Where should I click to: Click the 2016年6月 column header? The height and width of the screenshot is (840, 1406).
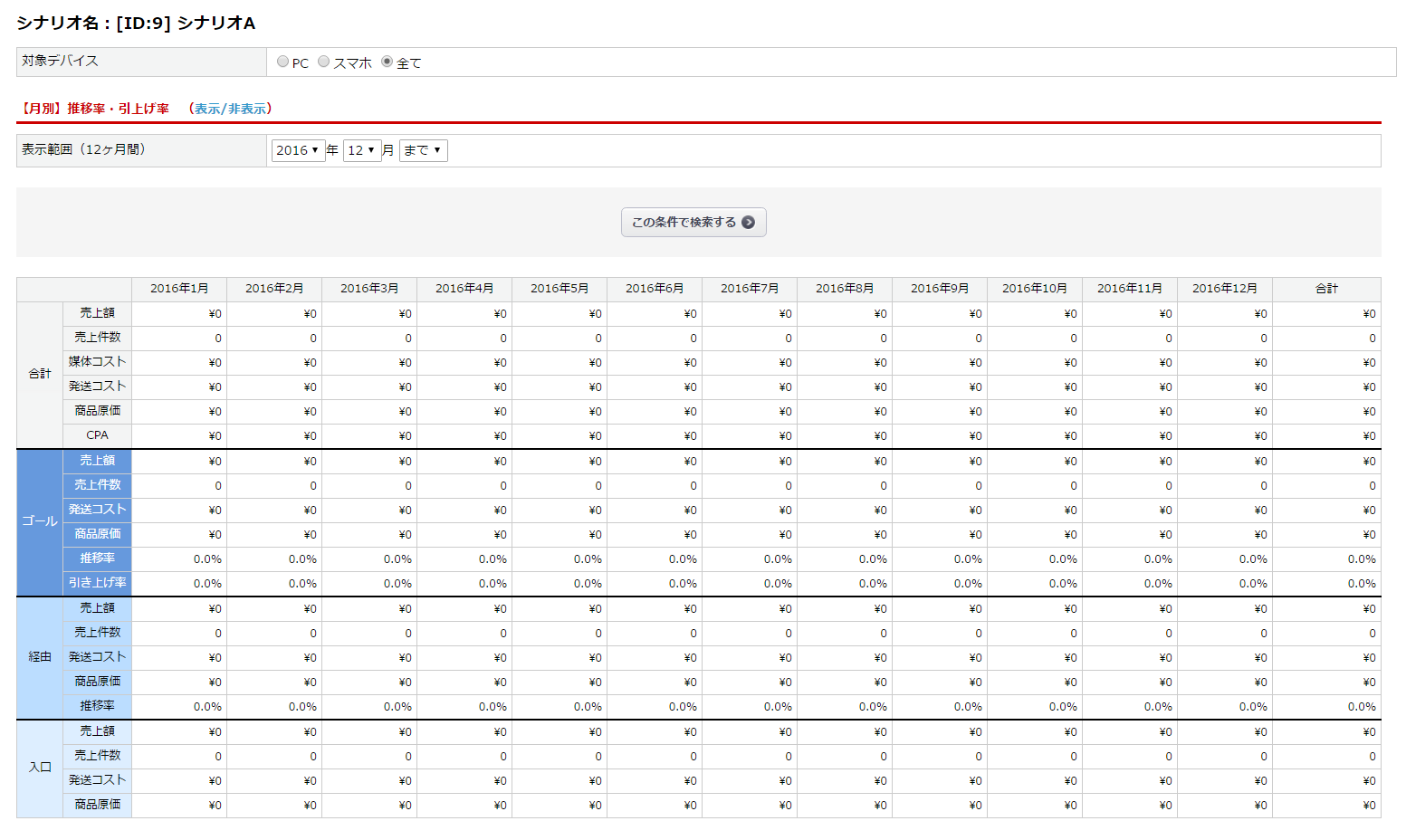coord(655,289)
